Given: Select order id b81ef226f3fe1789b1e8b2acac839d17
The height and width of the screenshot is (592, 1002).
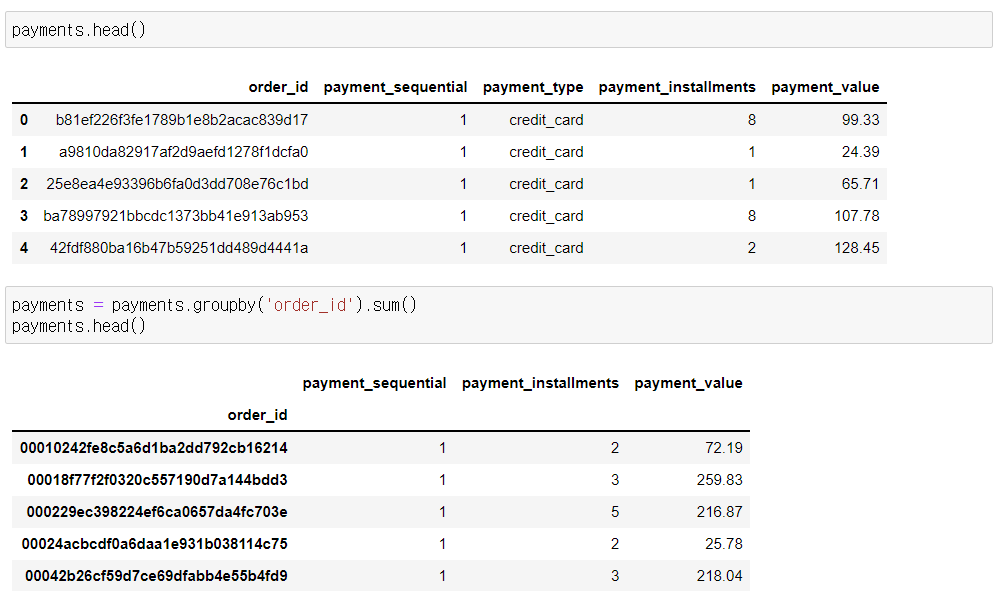Looking at the screenshot, I should tap(181, 120).
